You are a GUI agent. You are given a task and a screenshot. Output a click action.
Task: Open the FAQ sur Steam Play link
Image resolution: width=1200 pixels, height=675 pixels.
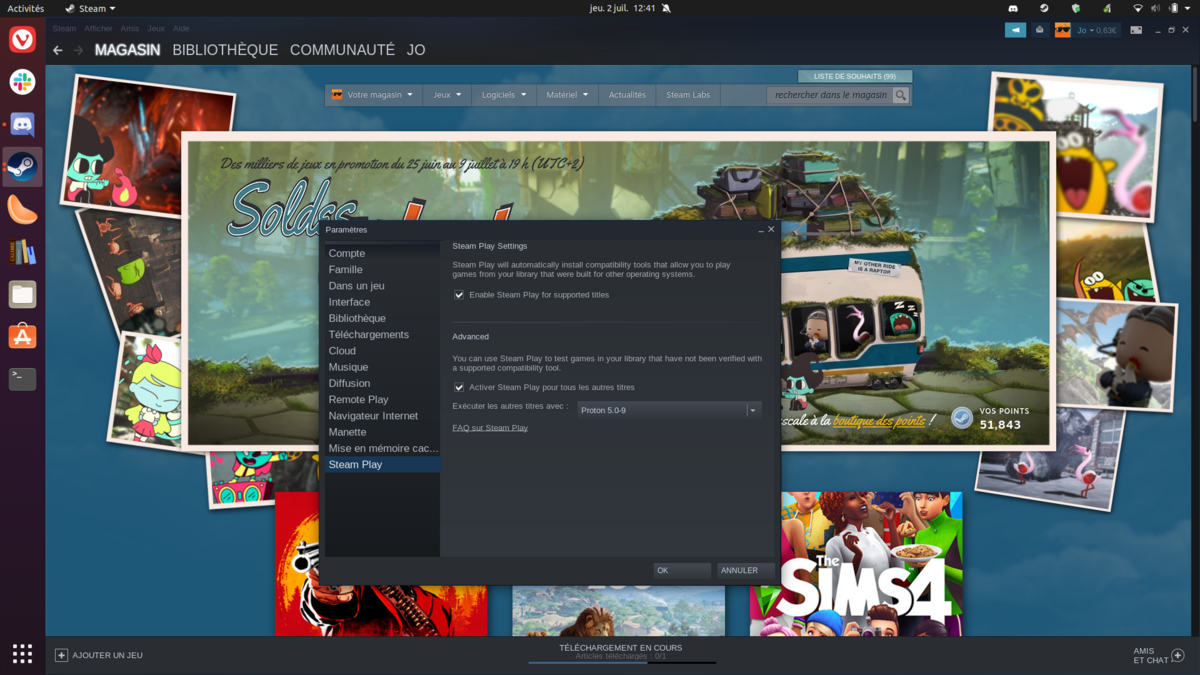pyautogui.click(x=490, y=428)
